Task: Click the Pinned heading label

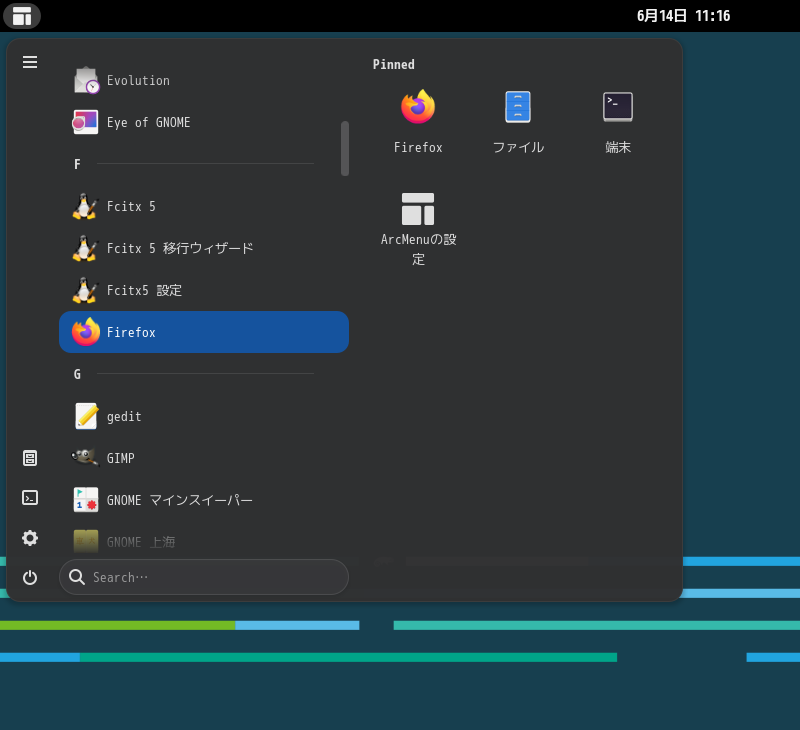Action: click(393, 64)
